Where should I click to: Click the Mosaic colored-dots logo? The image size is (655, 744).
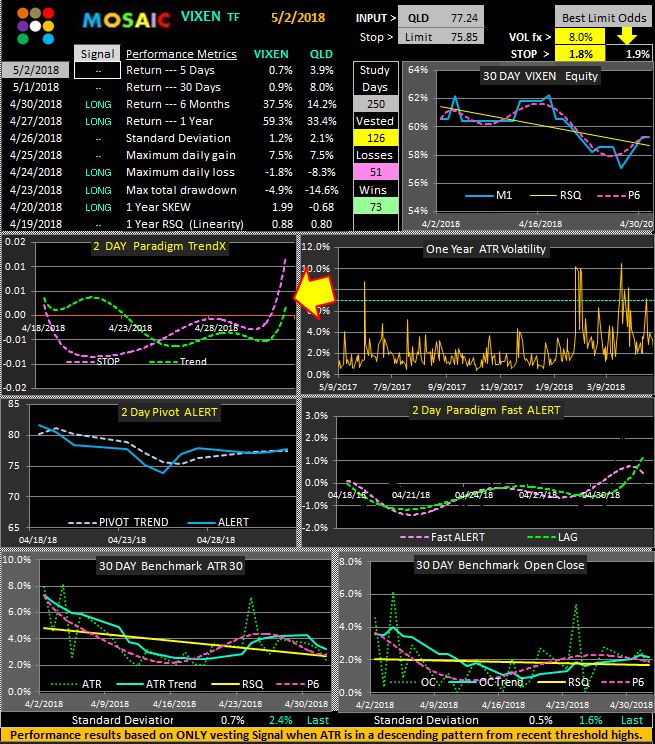36,26
